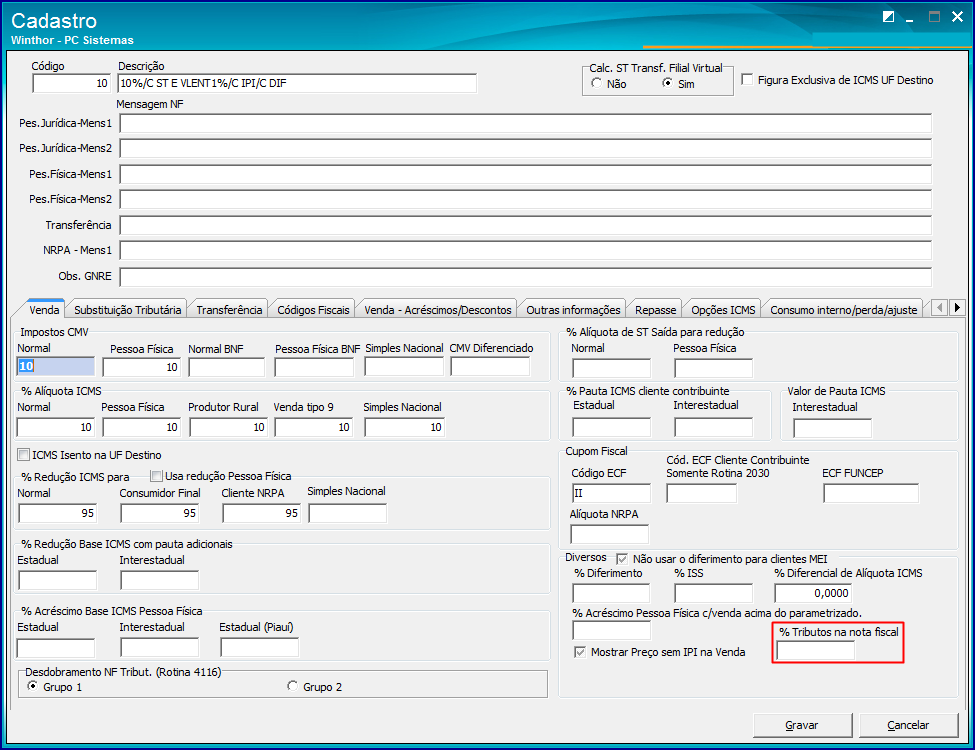Open the Opções ICMS tab
The image size is (975, 750).
coord(723,310)
